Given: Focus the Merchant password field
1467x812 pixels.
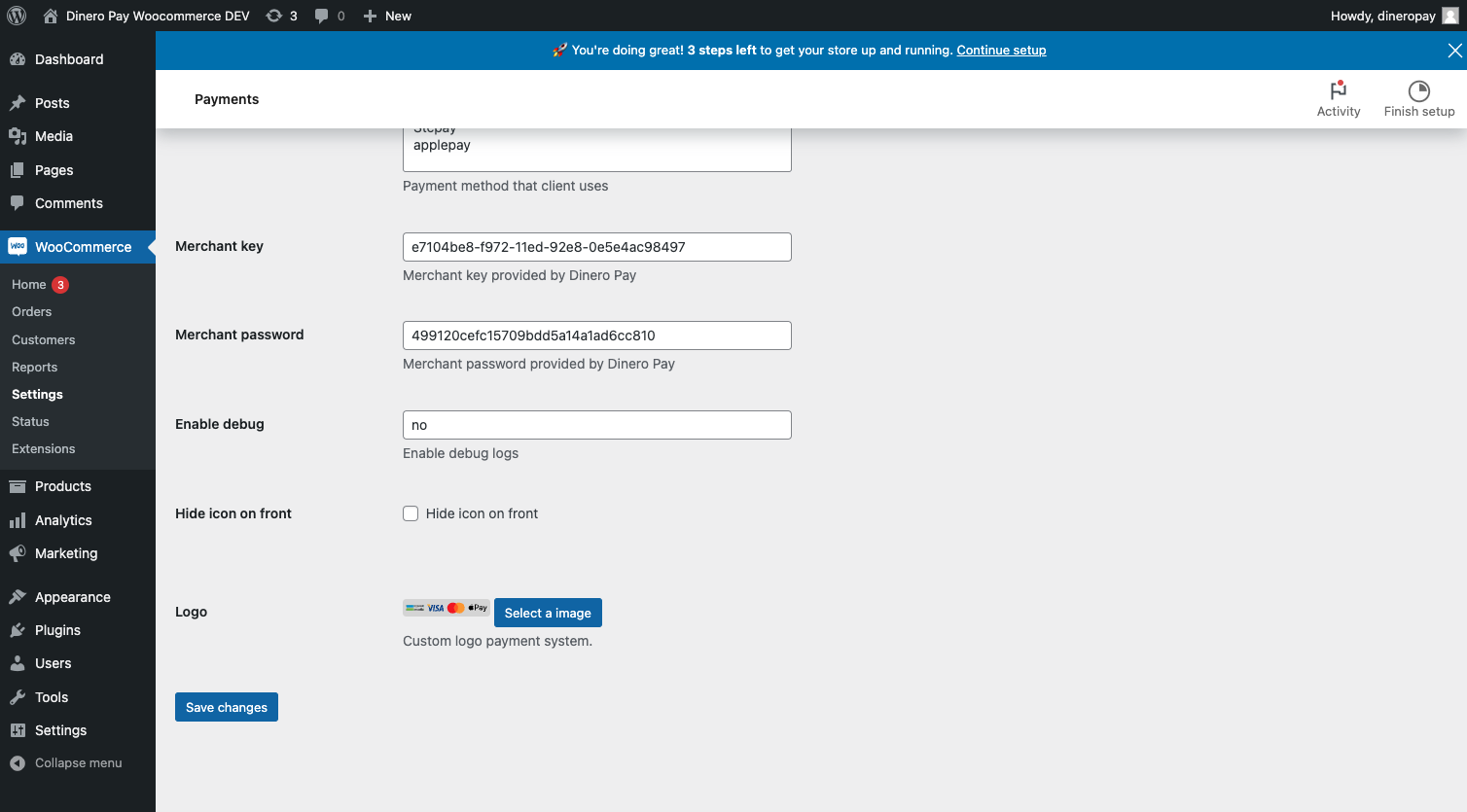Looking at the screenshot, I should pos(597,335).
